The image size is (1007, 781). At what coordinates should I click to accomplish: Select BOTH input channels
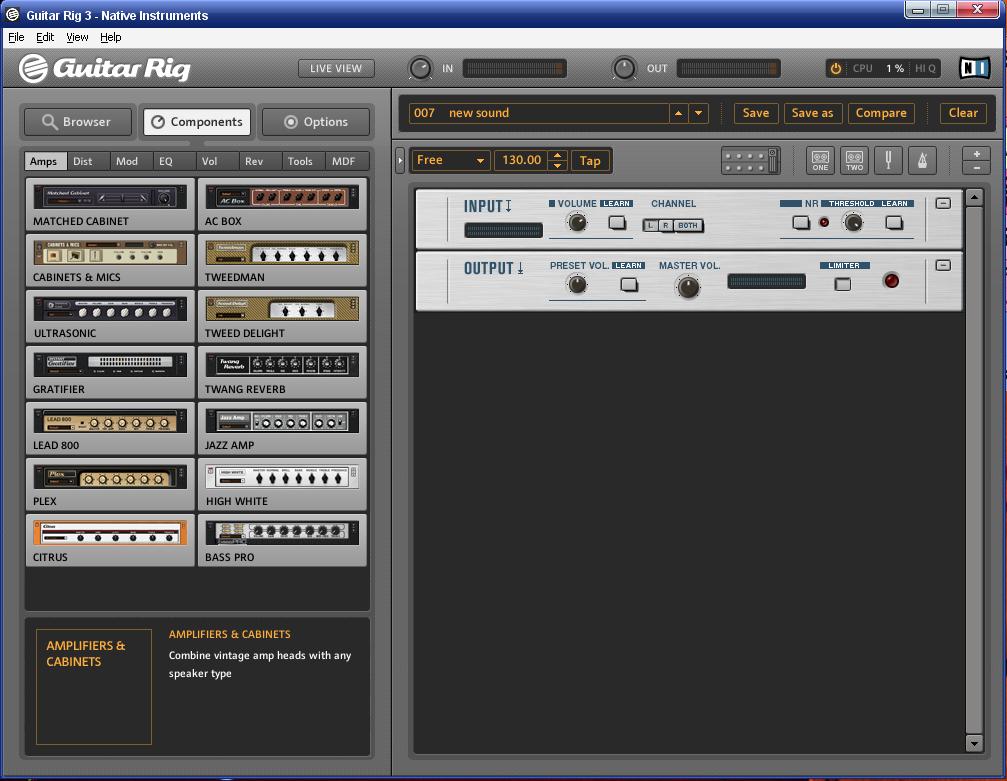point(688,225)
